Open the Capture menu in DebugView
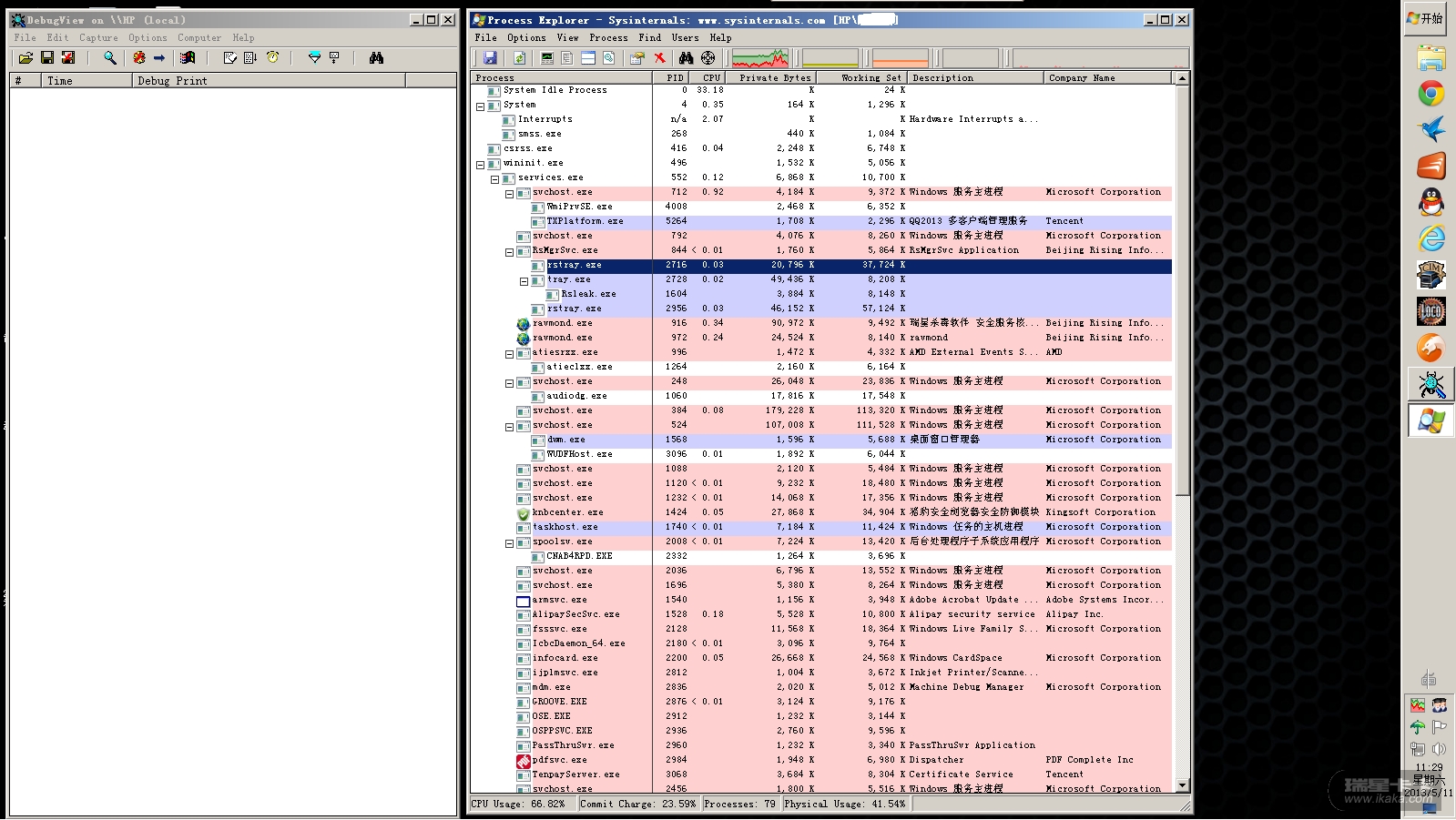This screenshot has height=820, width=1456. pyautogui.click(x=98, y=37)
